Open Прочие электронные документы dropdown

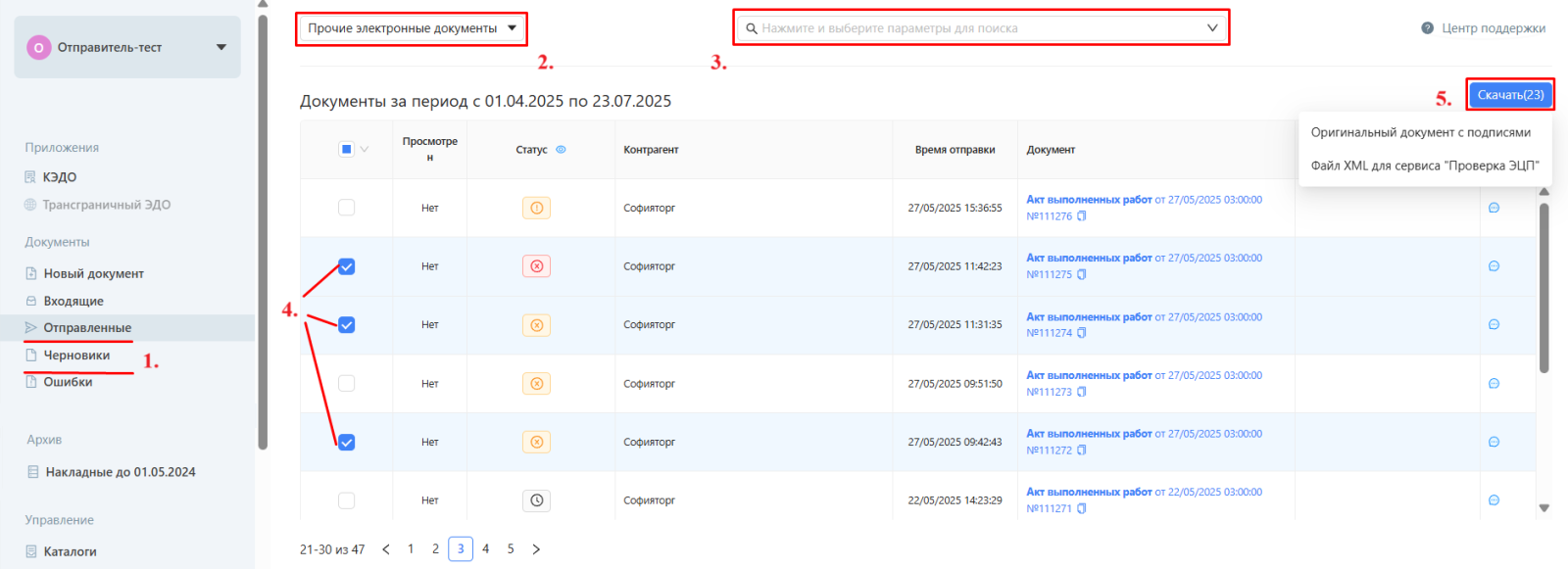412,28
